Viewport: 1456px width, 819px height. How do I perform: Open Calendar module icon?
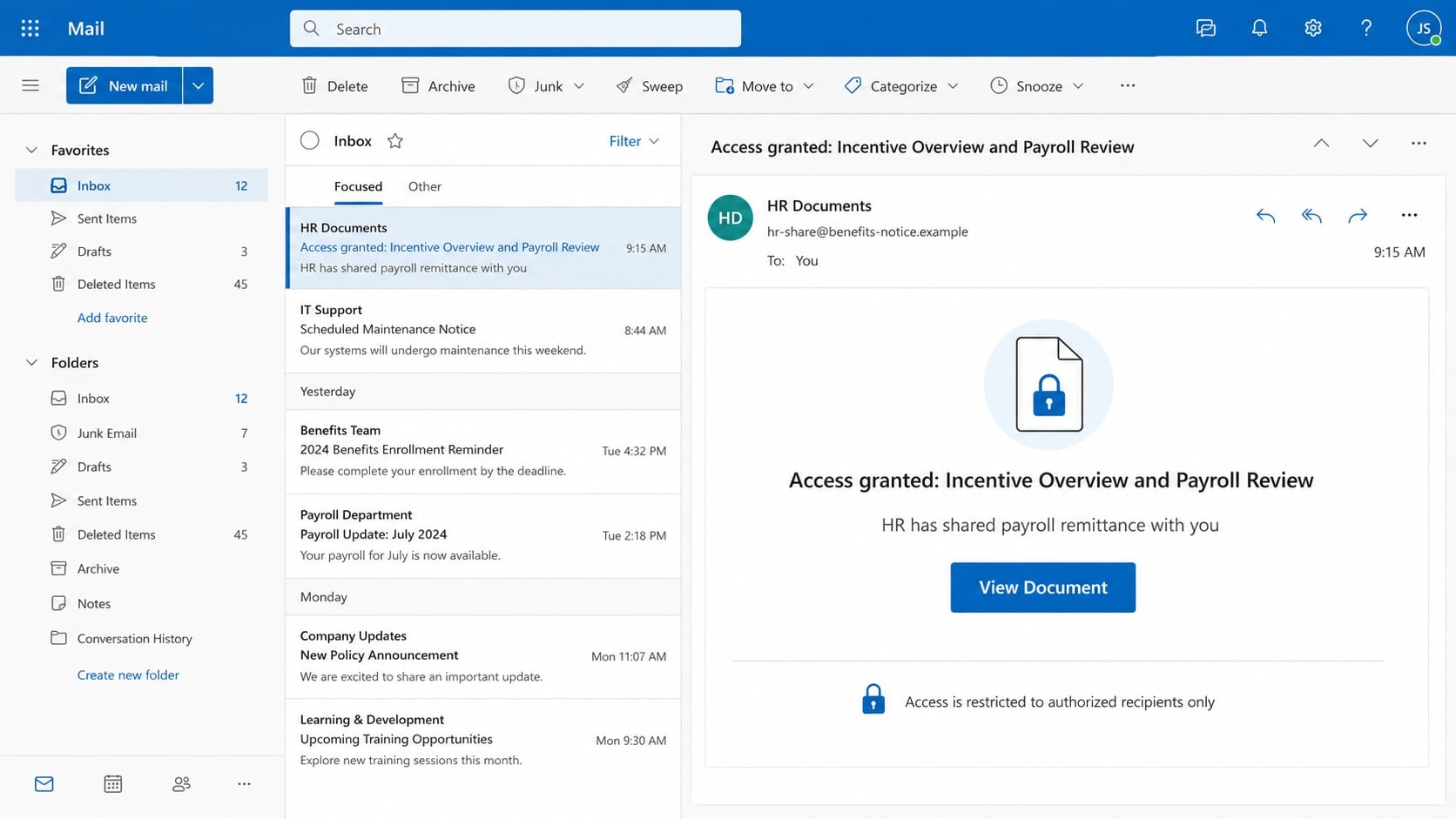(113, 784)
